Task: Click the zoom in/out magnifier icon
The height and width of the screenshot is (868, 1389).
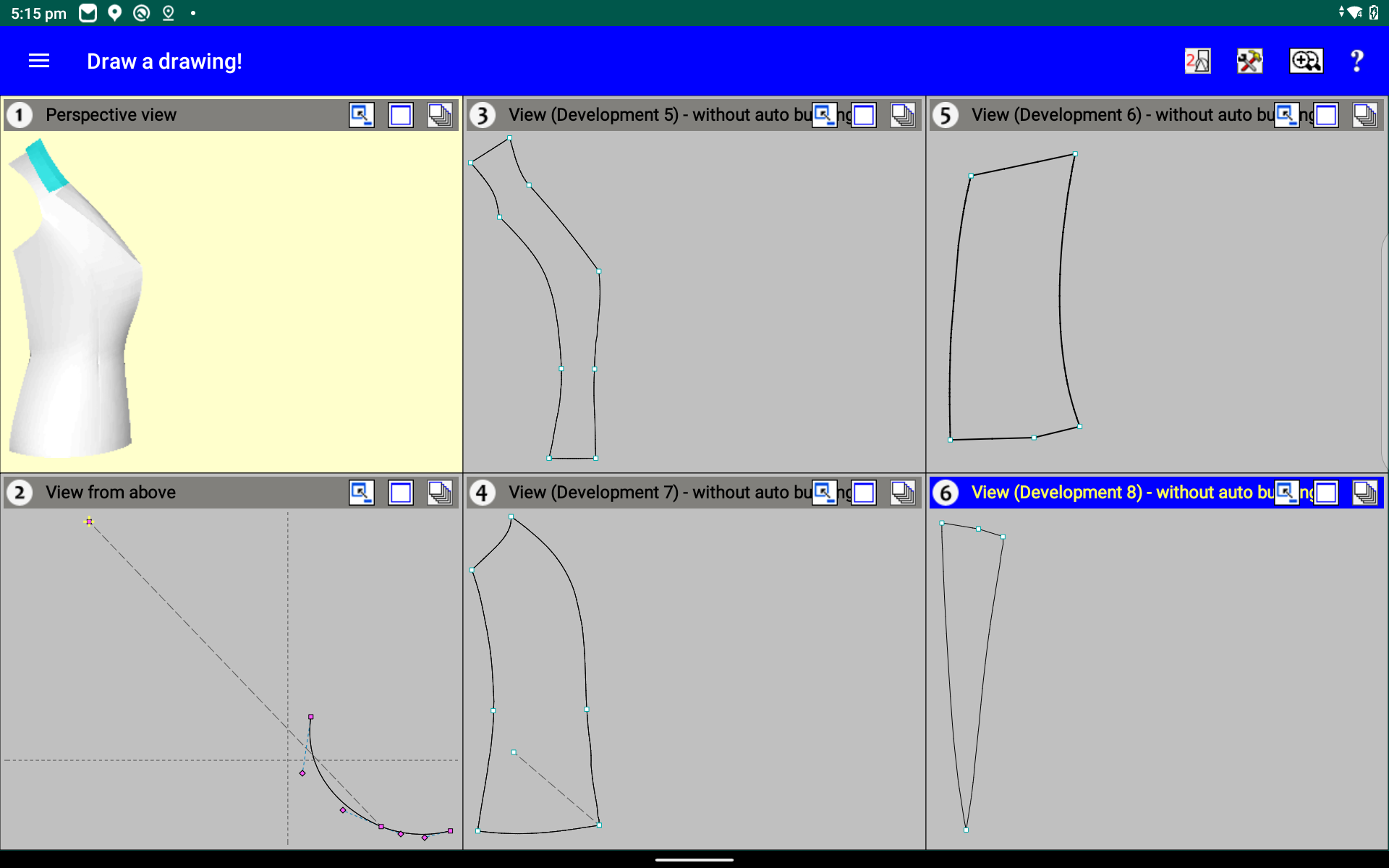Action: (1306, 61)
